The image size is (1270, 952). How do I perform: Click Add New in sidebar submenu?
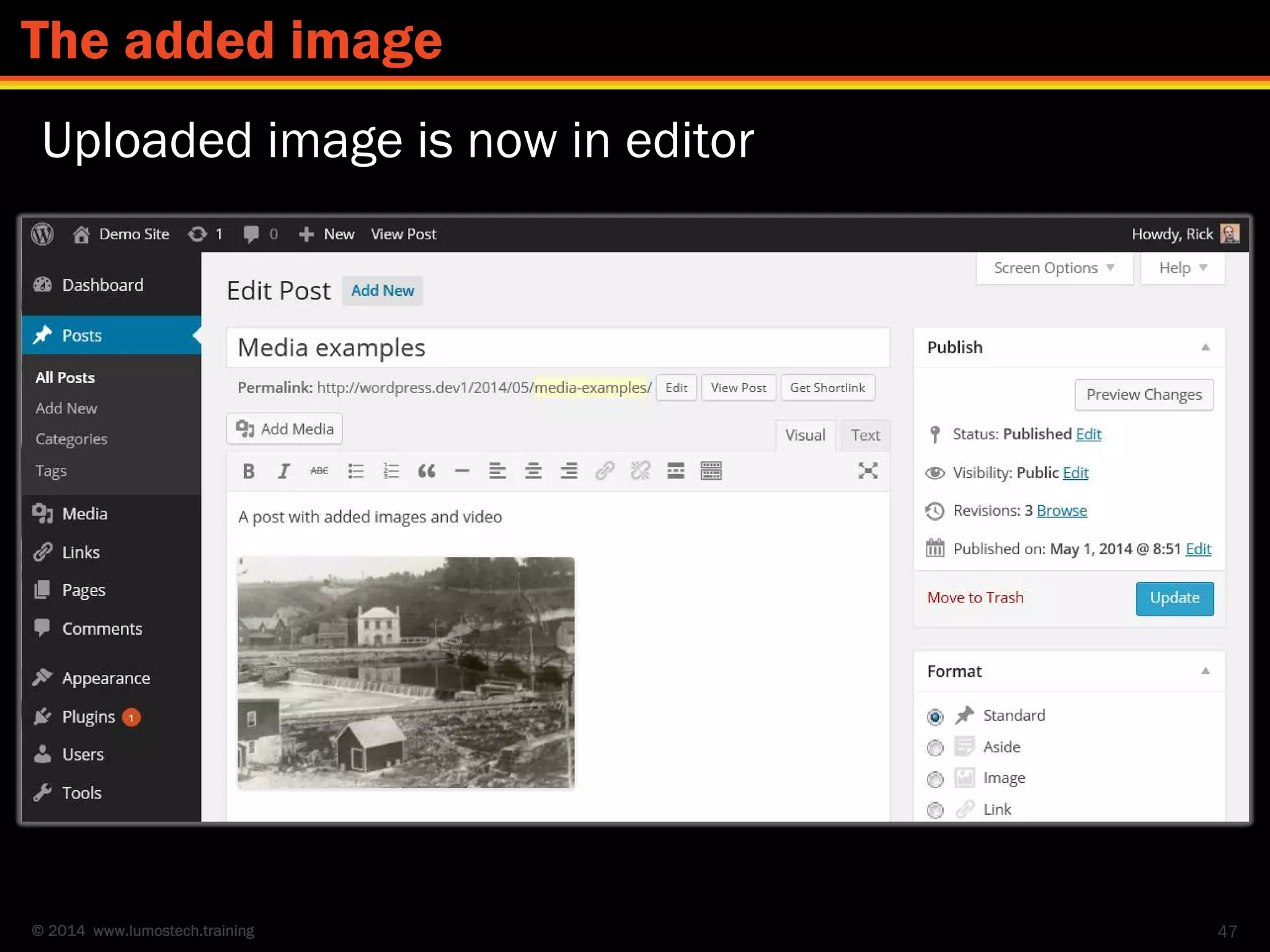(66, 408)
